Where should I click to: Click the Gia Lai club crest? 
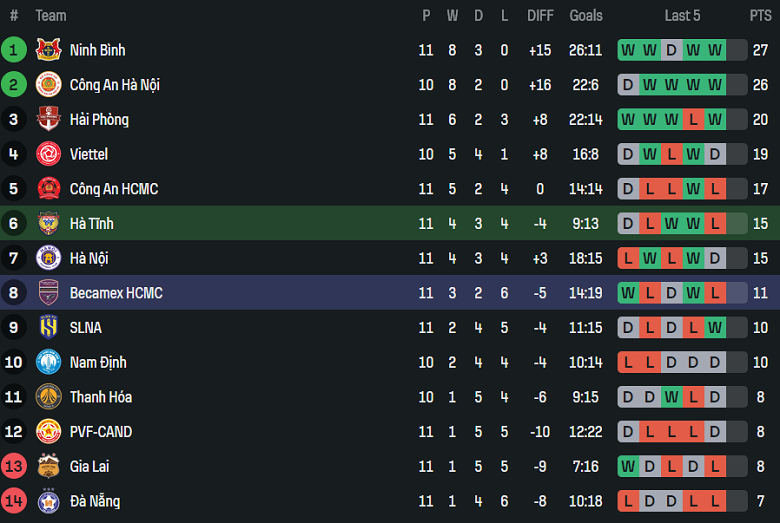(x=48, y=466)
